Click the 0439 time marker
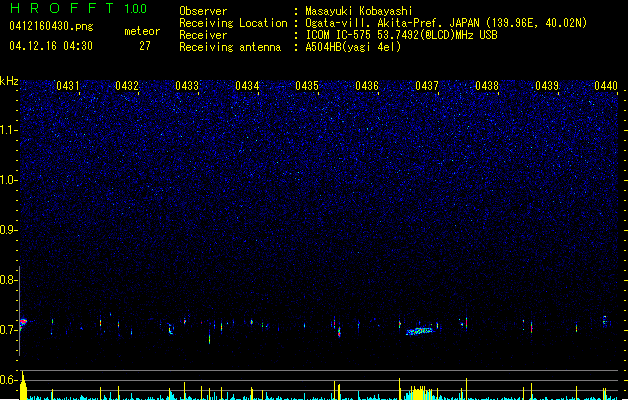 click(547, 86)
